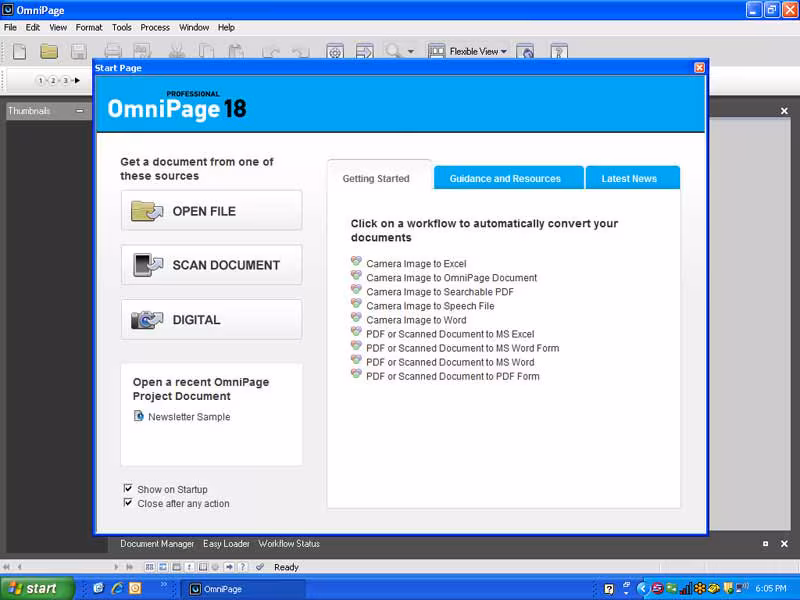This screenshot has height=600, width=800.
Task: Open the Edit menu
Action: (33, 28)
